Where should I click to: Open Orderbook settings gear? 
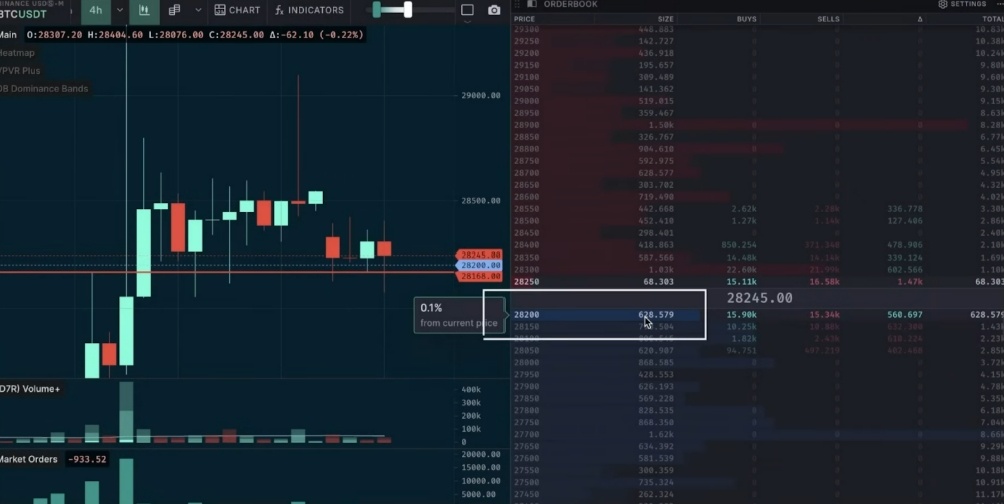coord(943,4)
